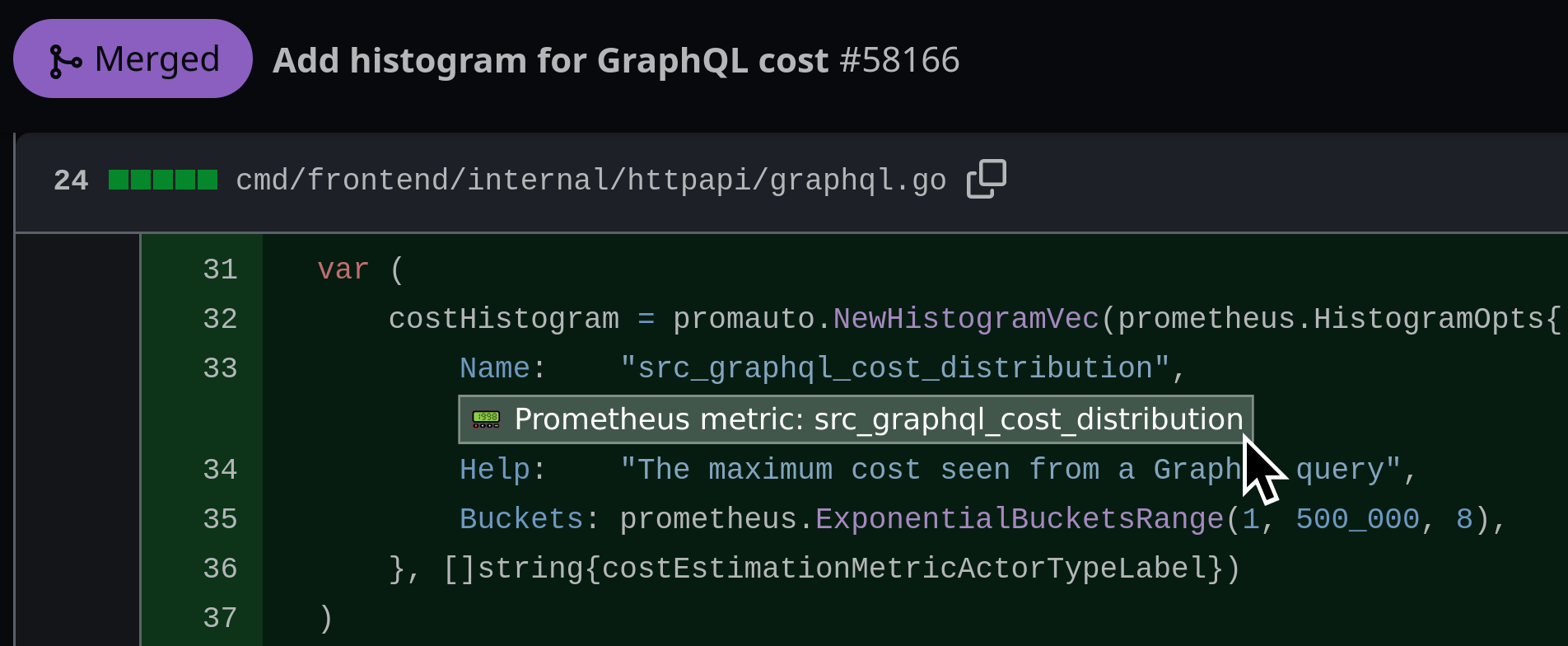
Task: Click the pull request title text
Action: (550, 60)
